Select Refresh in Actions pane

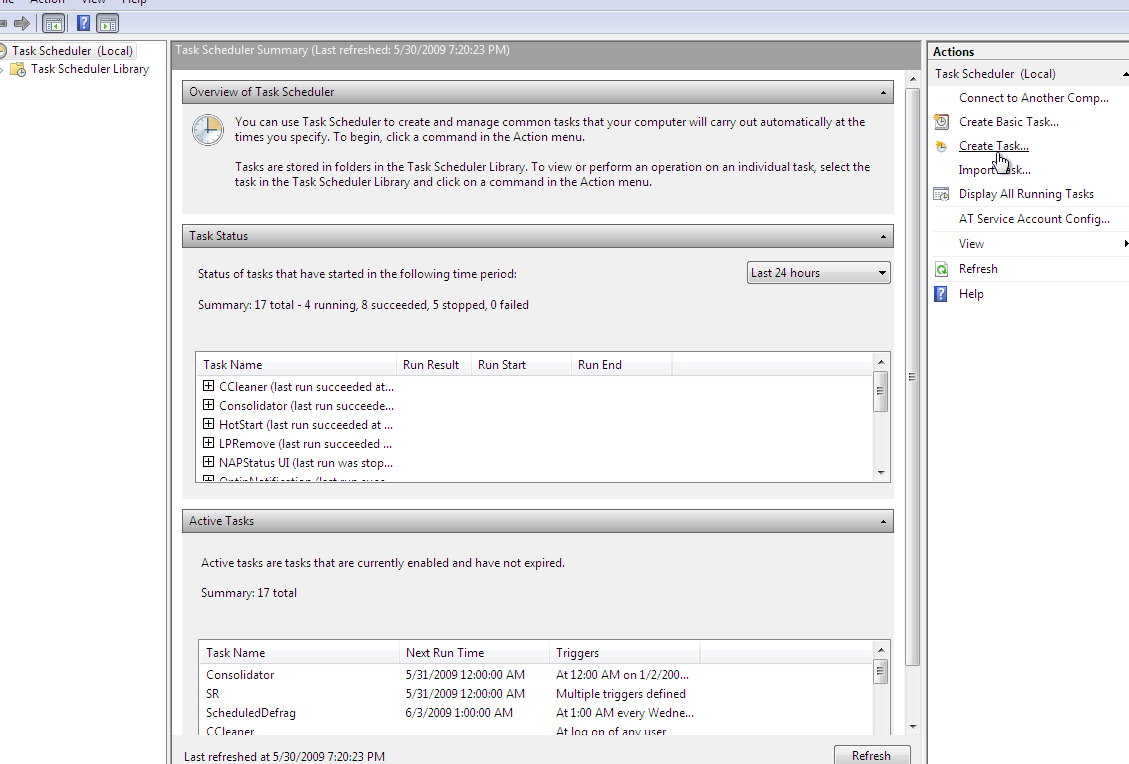(978, 269)
